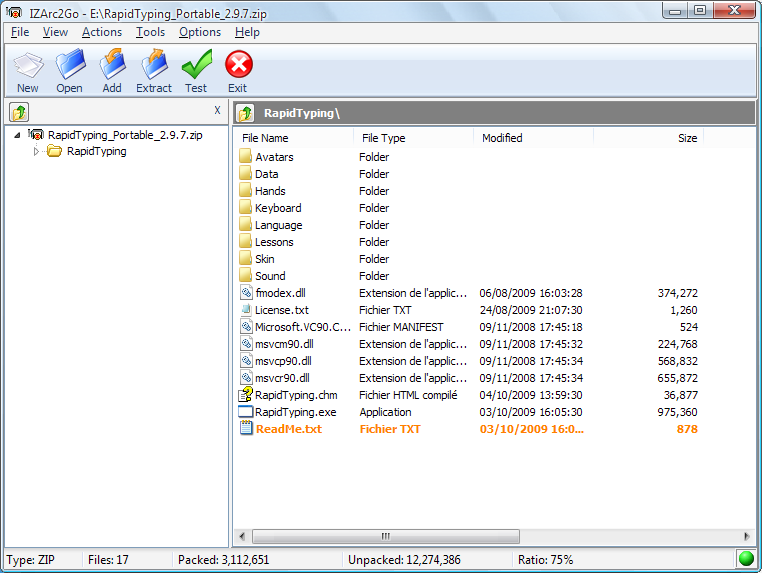Close the folder tree pane with X
This screenshot has width=762, height=573.
pos(217,110)
